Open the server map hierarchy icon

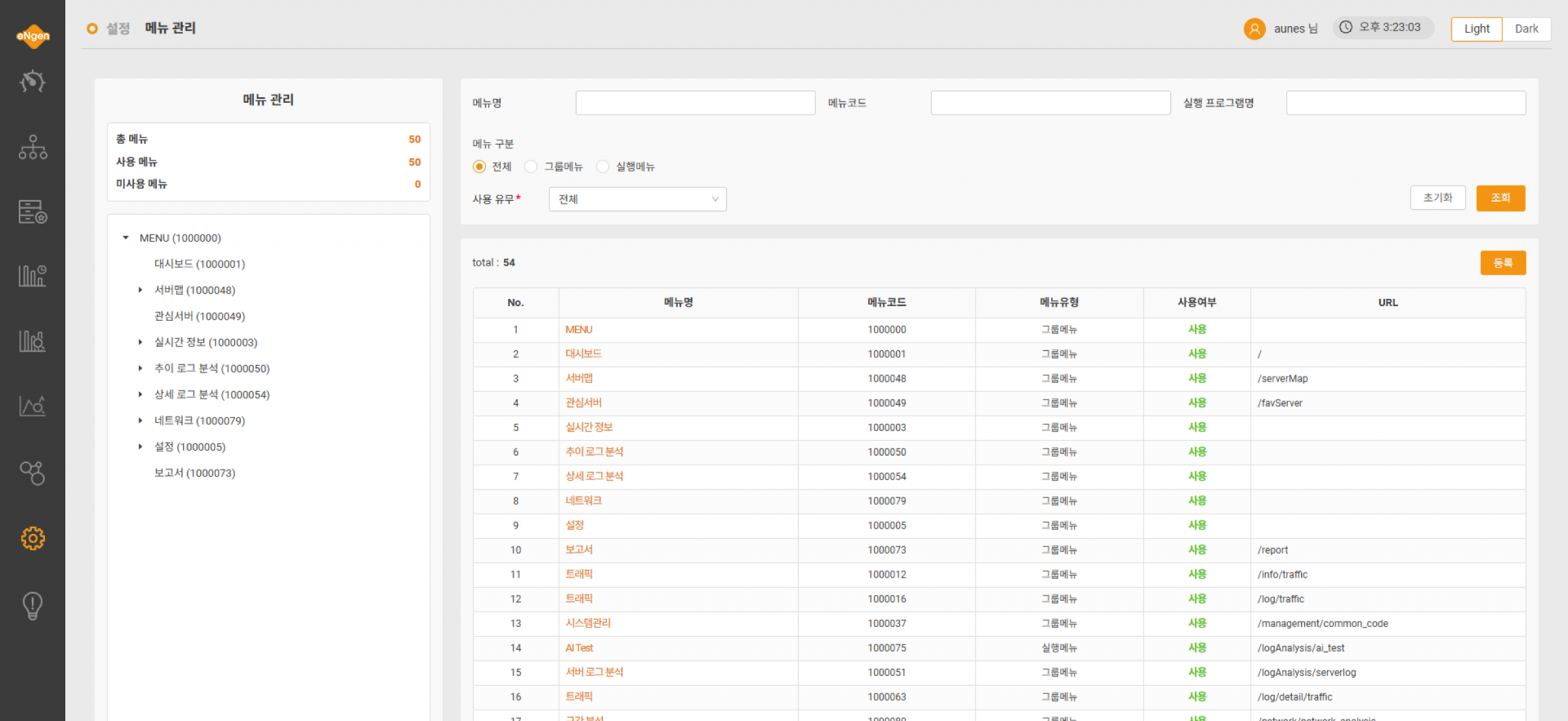[x=33, y=147]
